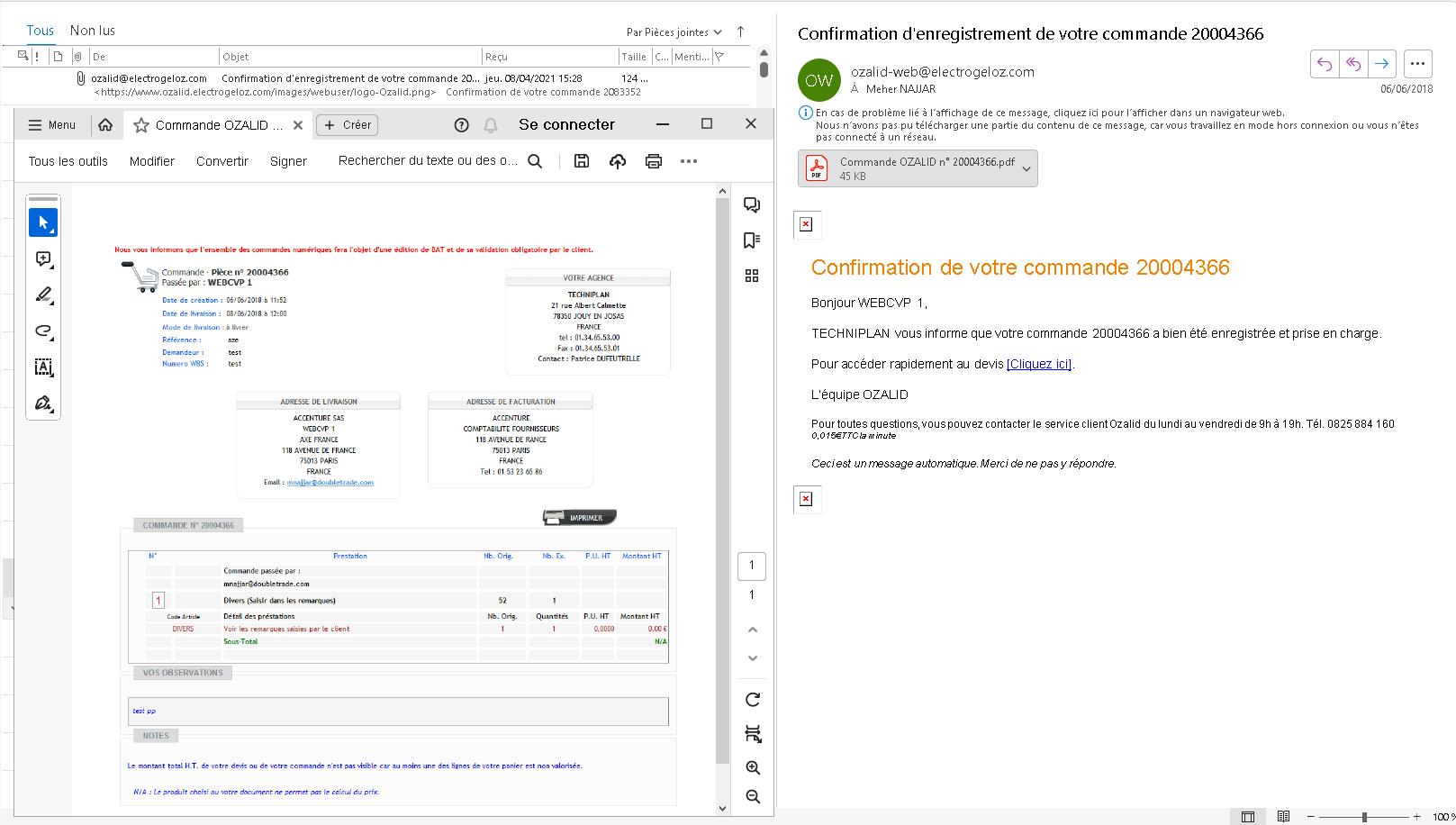This screenshot has width=1456, height=825.
Task: Open the page thumbnails panel
Action: point(752,276)
